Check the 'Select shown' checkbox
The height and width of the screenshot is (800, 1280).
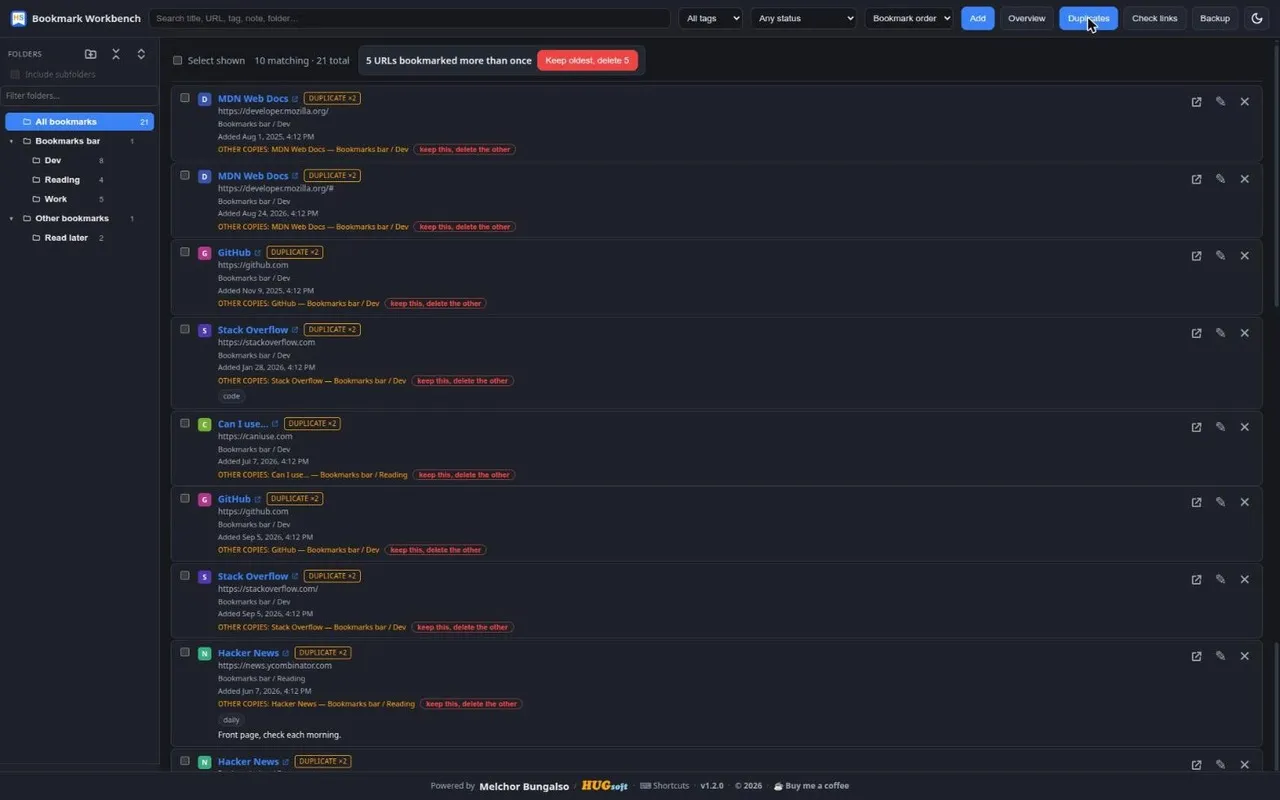click(178, 61)
